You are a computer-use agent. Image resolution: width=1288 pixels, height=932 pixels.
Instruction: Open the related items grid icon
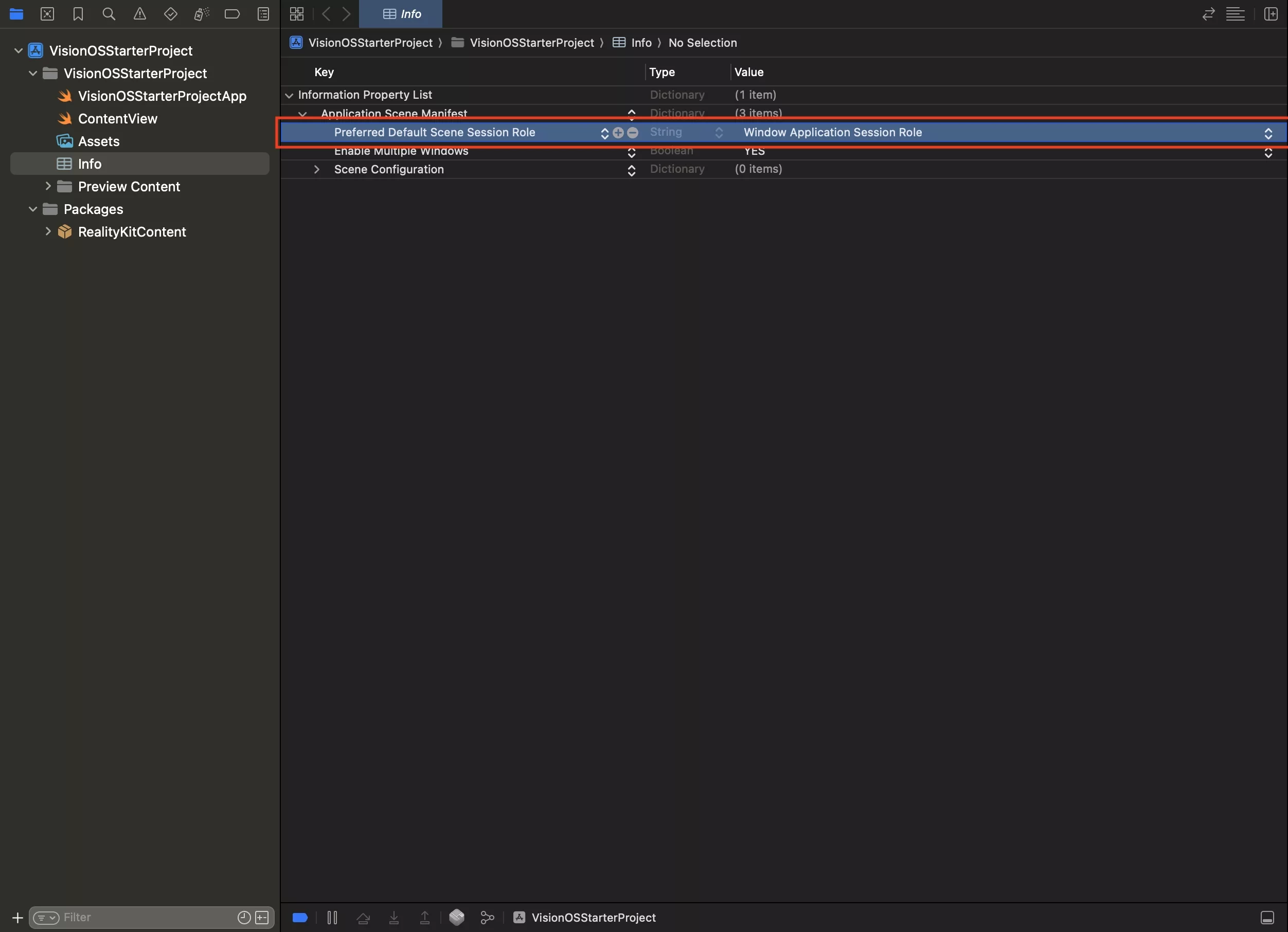[297, 14]
